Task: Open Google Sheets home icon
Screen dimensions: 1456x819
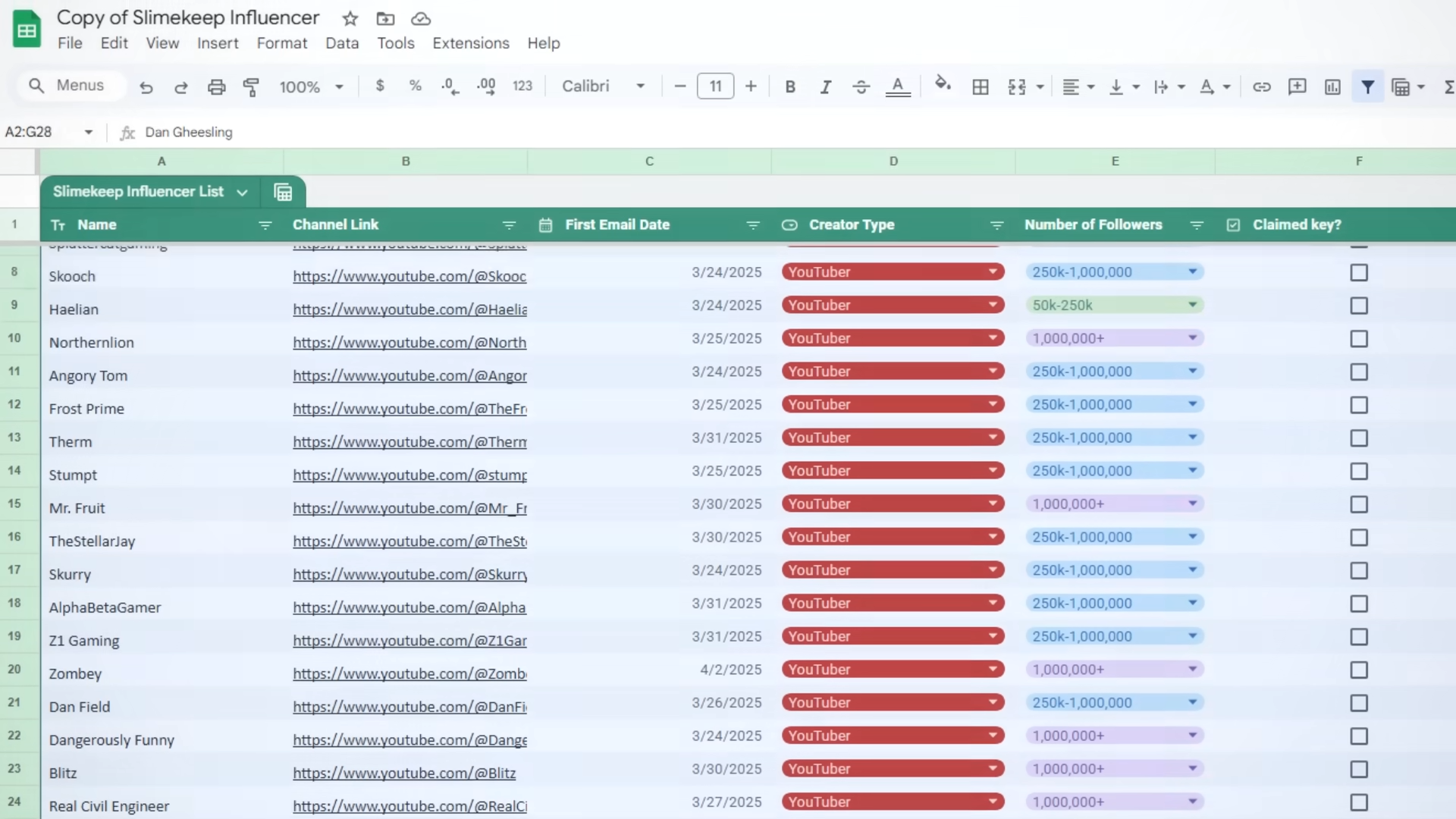Action: (27, 30)
